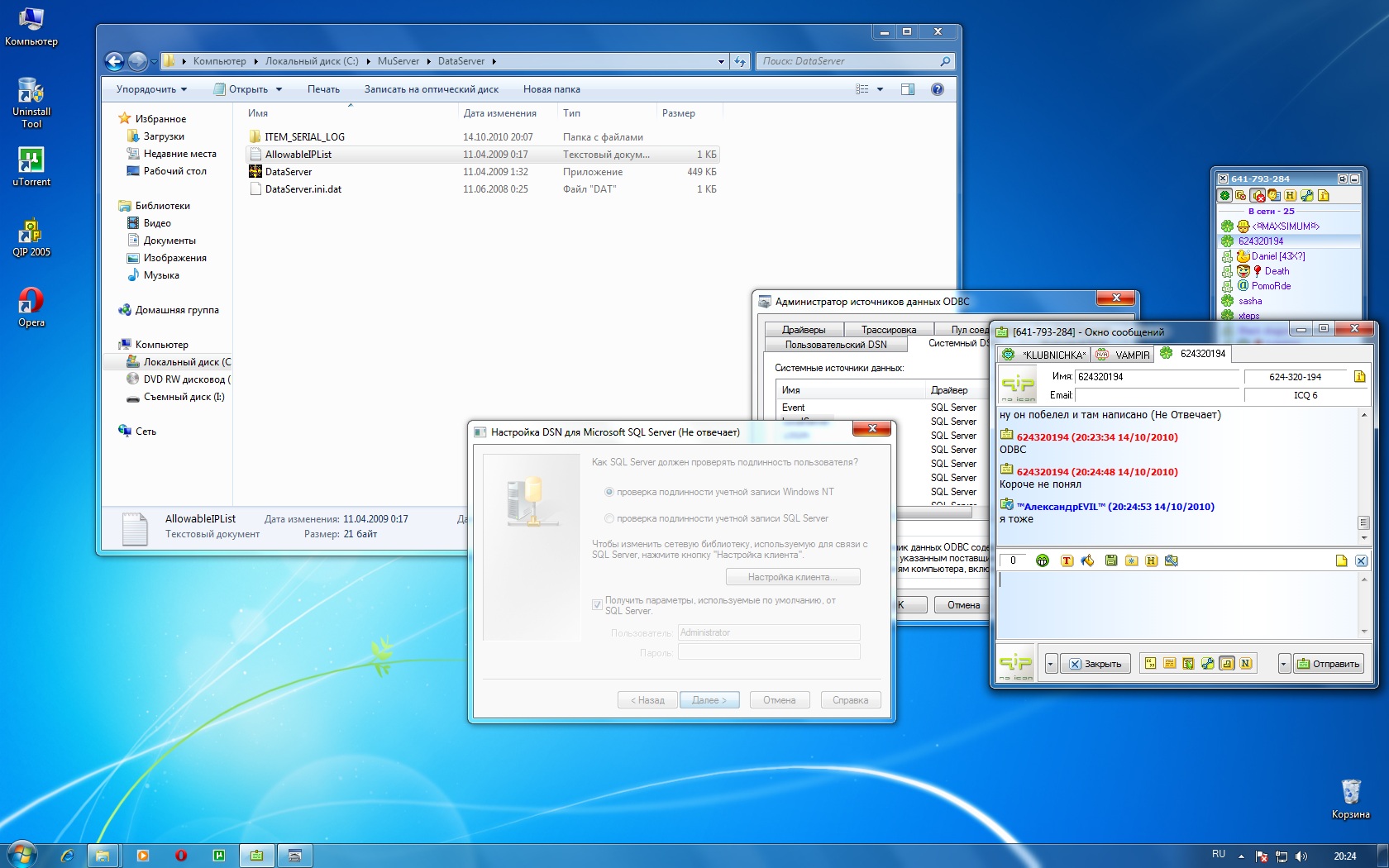This screenshot has width=1389, height=868.
Task: Open the Uninstall Tool desktop icon
Action: tap(31, 102)
